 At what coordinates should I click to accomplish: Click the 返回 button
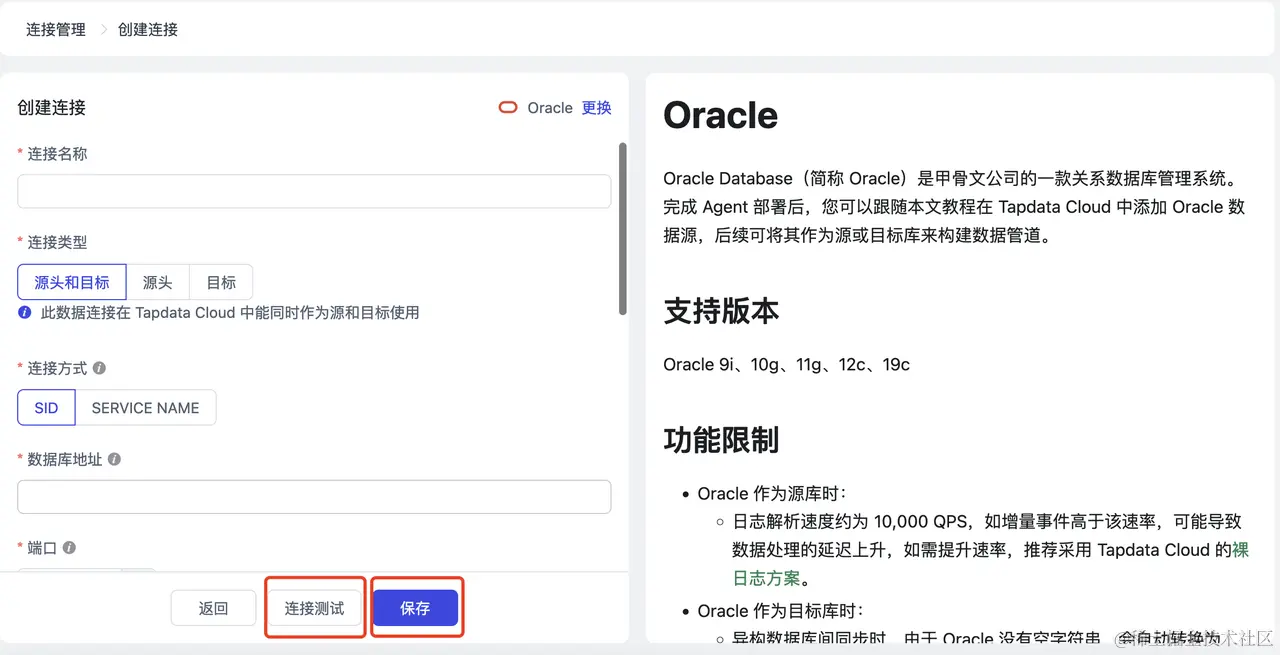213,608
